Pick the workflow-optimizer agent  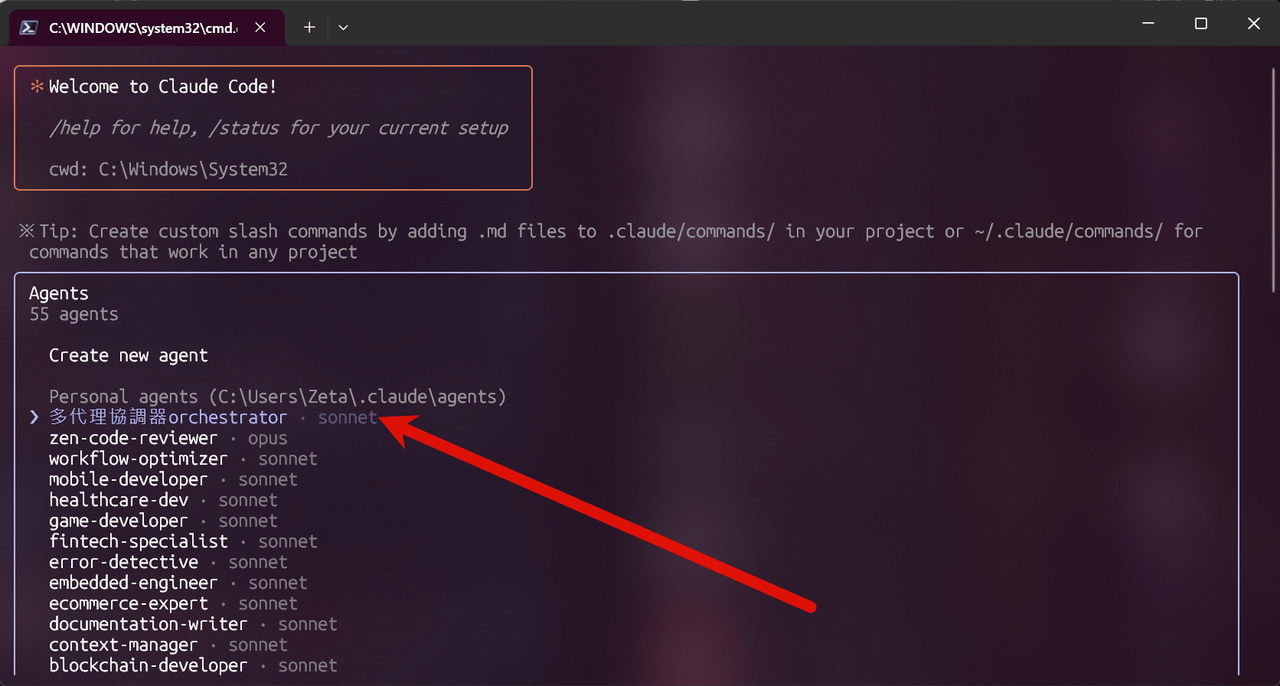138,459
